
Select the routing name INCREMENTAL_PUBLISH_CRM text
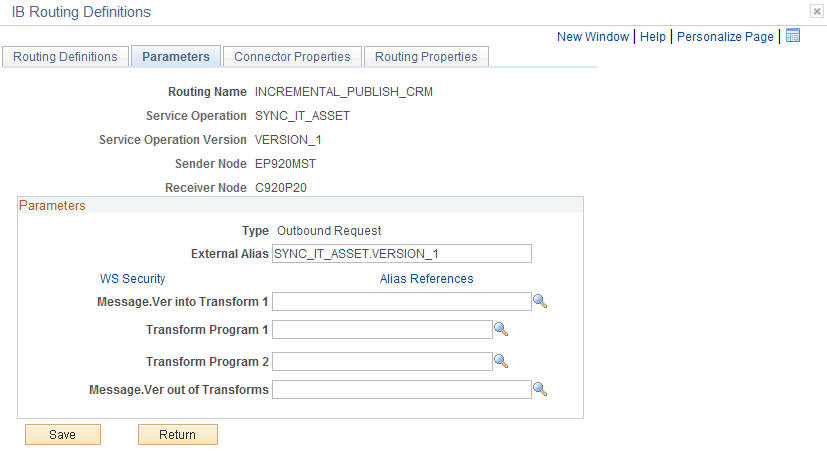[344, 92]
